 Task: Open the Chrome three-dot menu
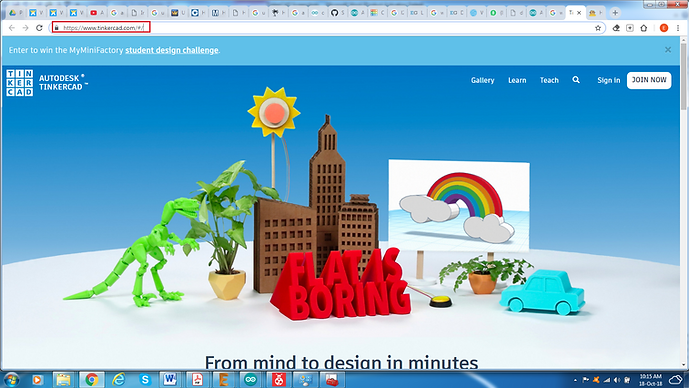point(678,28)
